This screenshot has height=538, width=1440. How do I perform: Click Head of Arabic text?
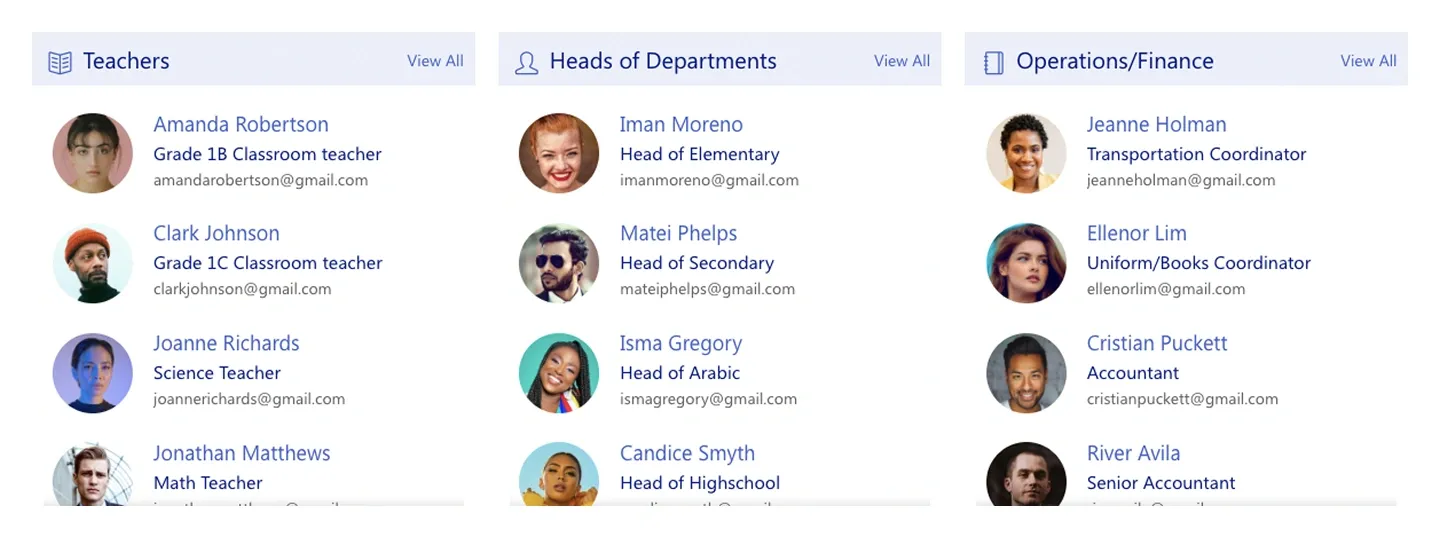pos(680,374)
